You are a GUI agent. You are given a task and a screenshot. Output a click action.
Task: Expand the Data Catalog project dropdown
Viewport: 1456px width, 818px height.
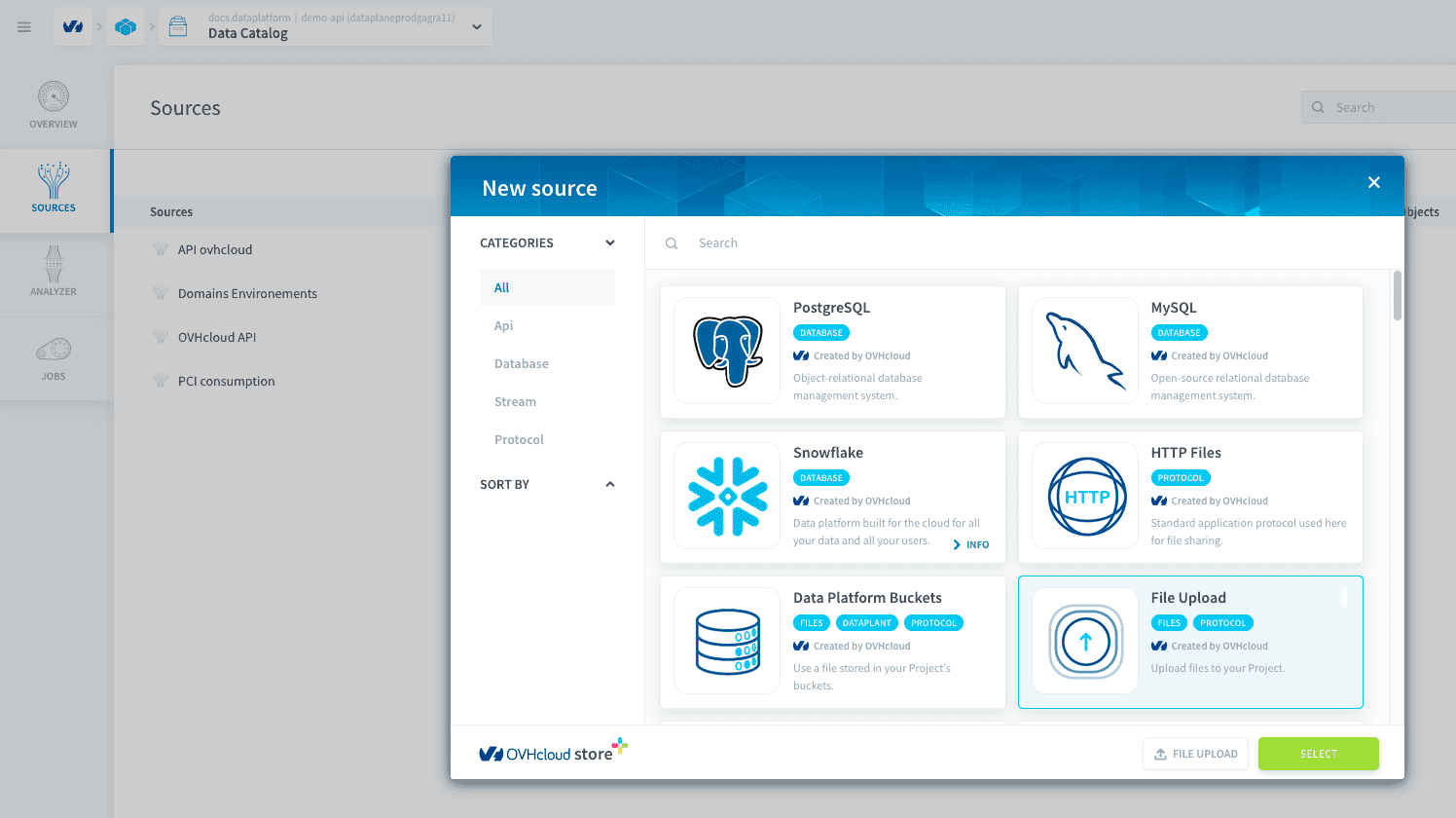[x=477, y=27]
